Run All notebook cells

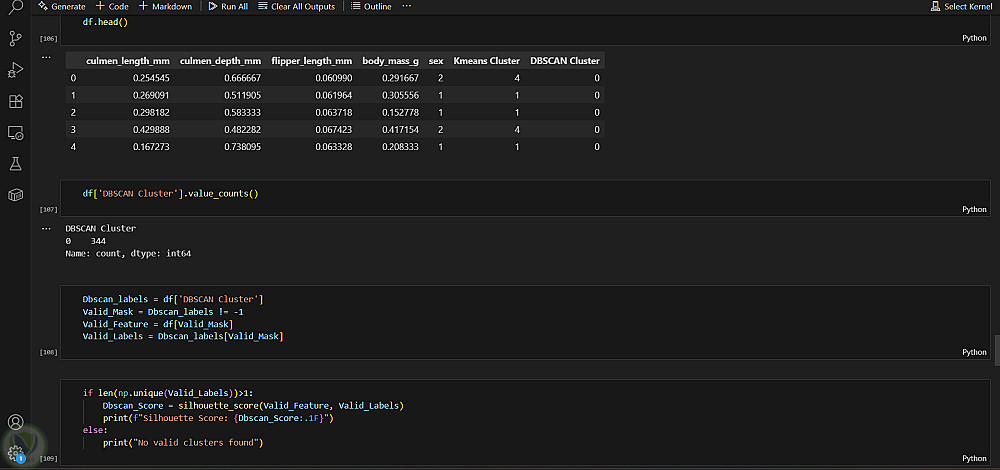click(x=228, y=6)
